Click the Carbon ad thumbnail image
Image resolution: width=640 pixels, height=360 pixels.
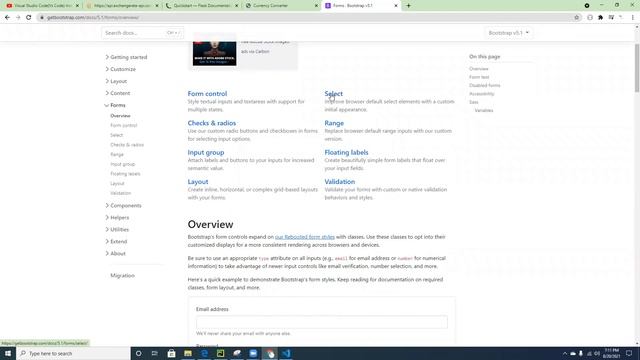(215, 52)
